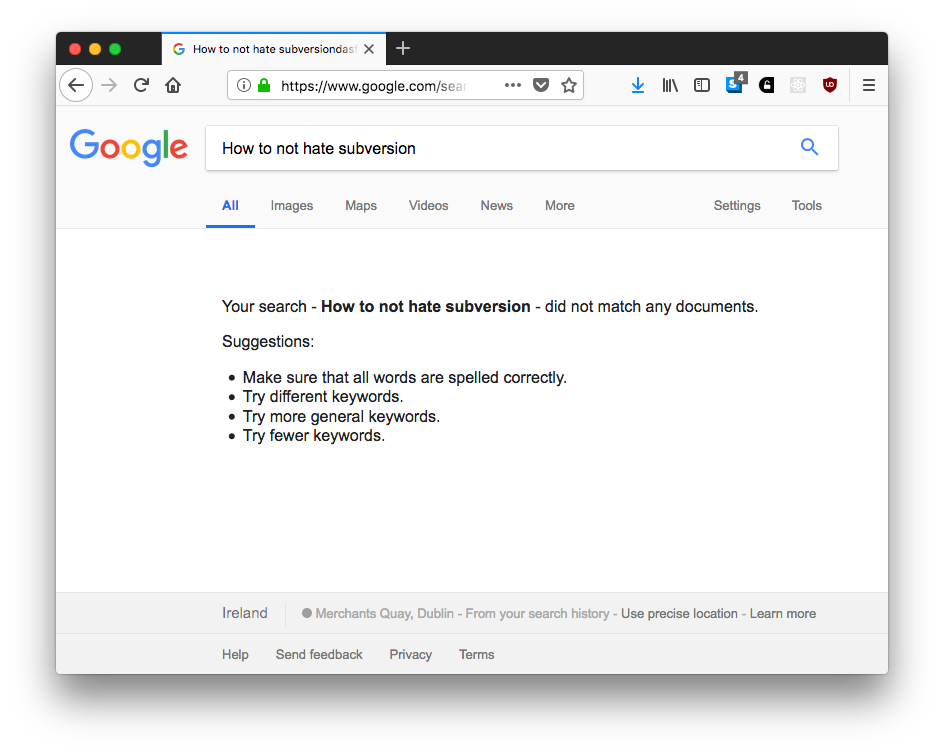This screenshot has height=754, width=944.
Task: Open the search Tools options
Action: click(807, 206)
